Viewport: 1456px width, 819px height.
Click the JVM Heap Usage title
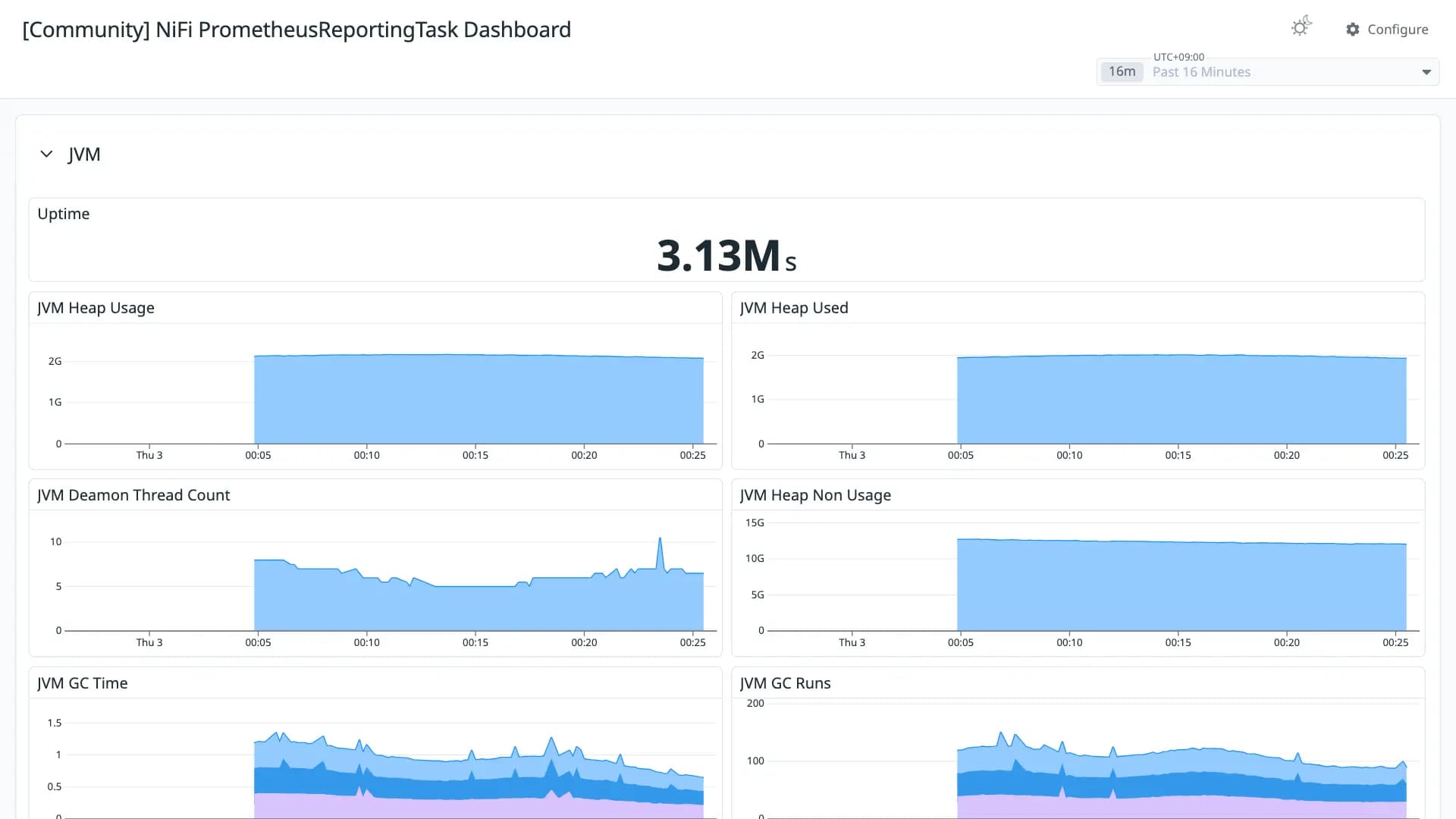tap(96, 308)
